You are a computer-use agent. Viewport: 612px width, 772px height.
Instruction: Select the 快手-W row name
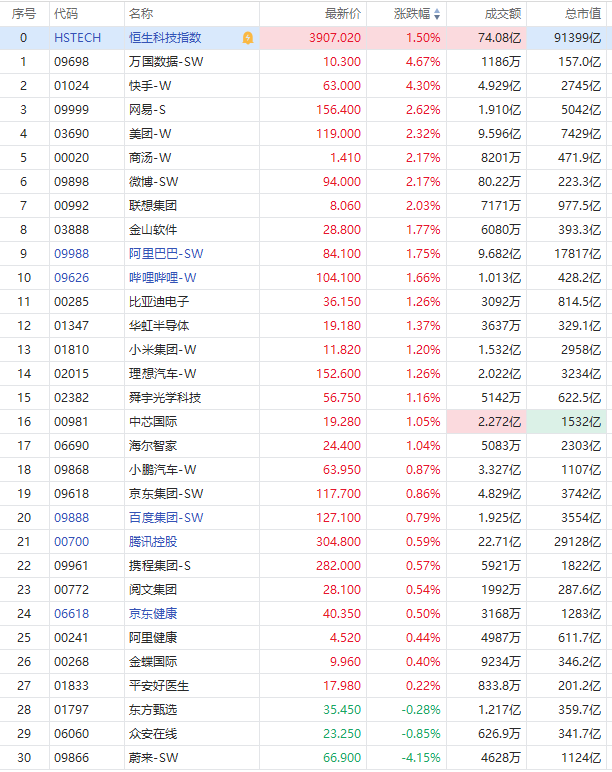(150, 86)
